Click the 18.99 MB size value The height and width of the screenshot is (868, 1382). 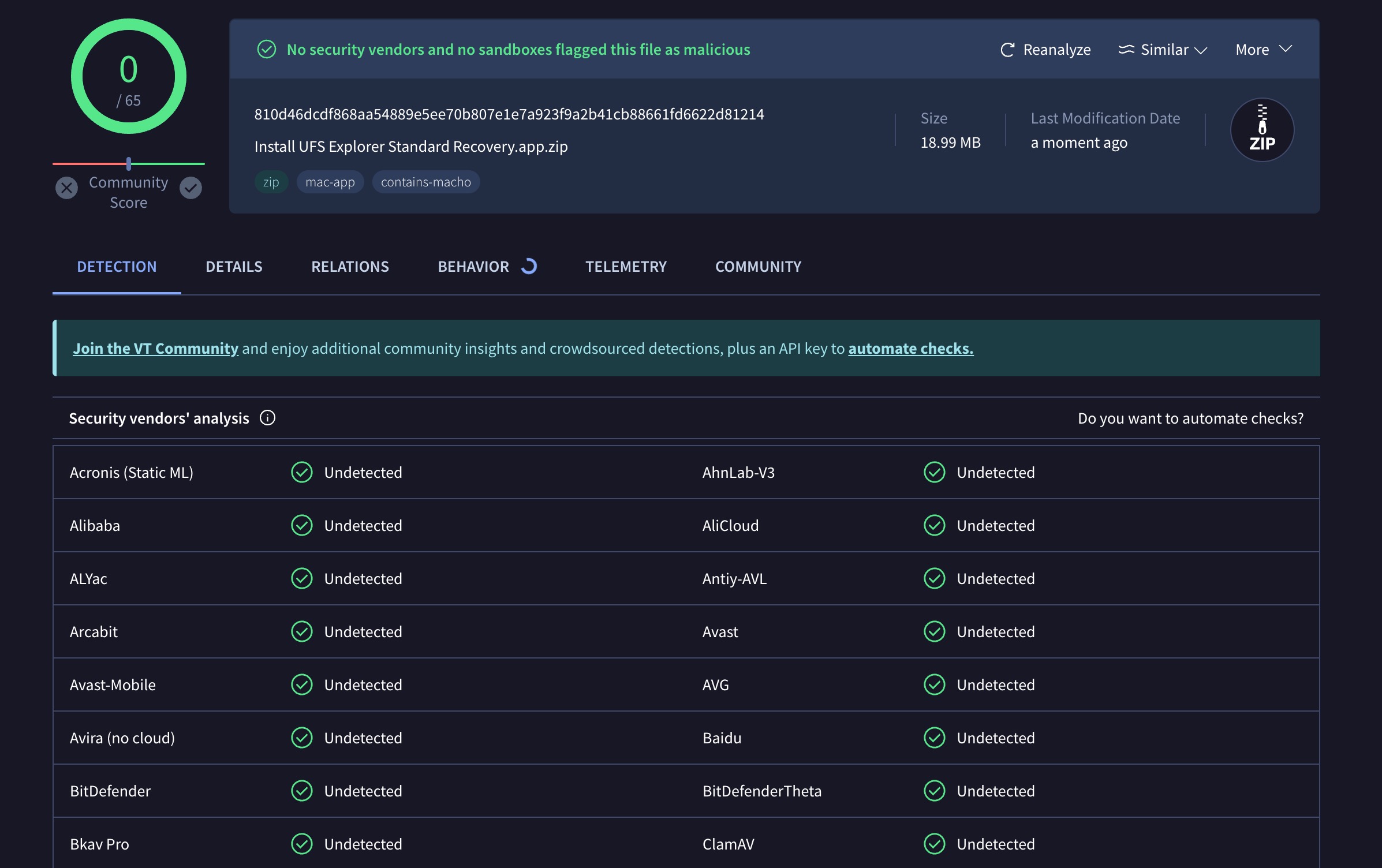click(x=950, y=142)
